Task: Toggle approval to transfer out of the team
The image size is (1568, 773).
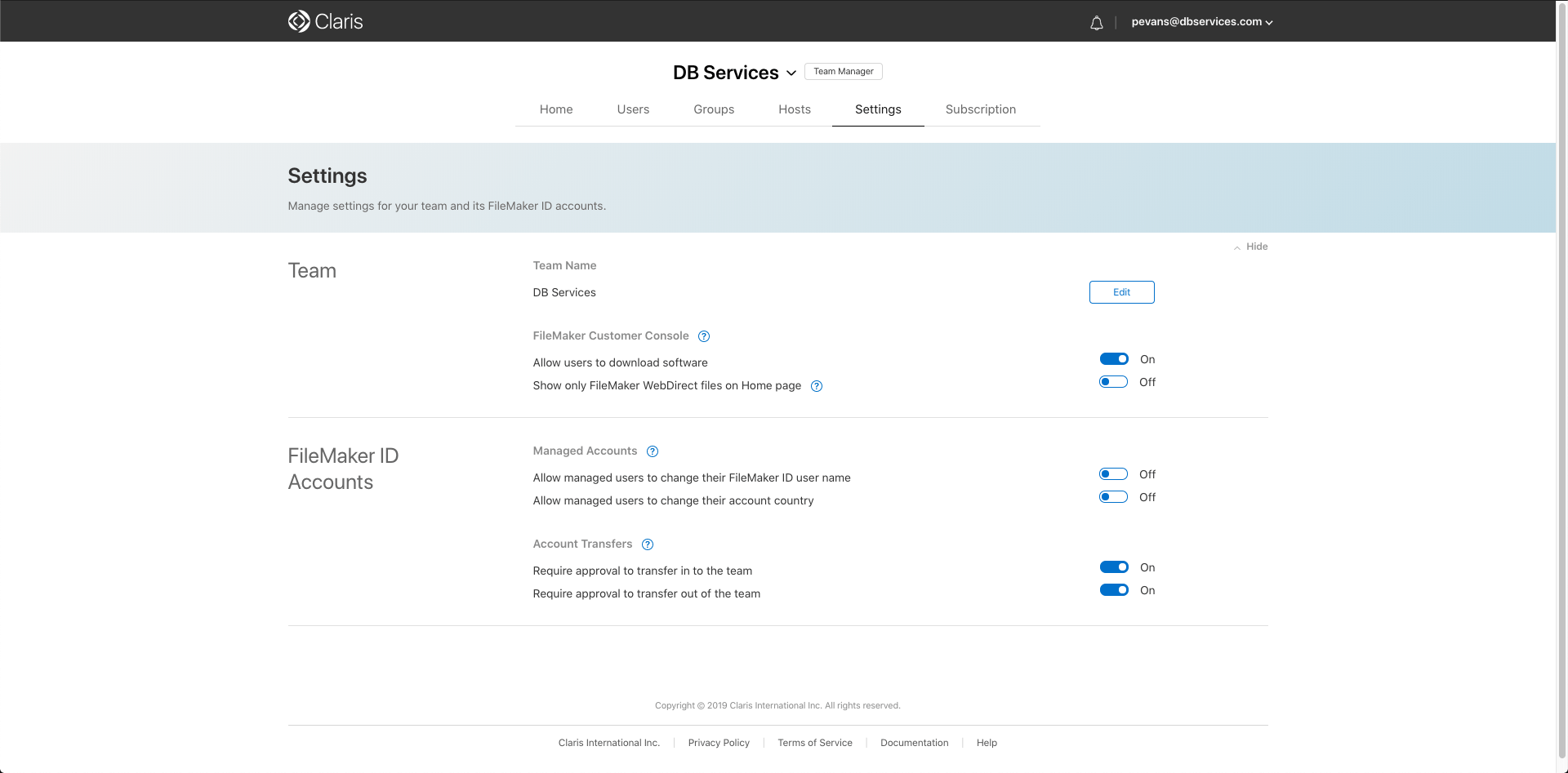Action: (1114, 590)
